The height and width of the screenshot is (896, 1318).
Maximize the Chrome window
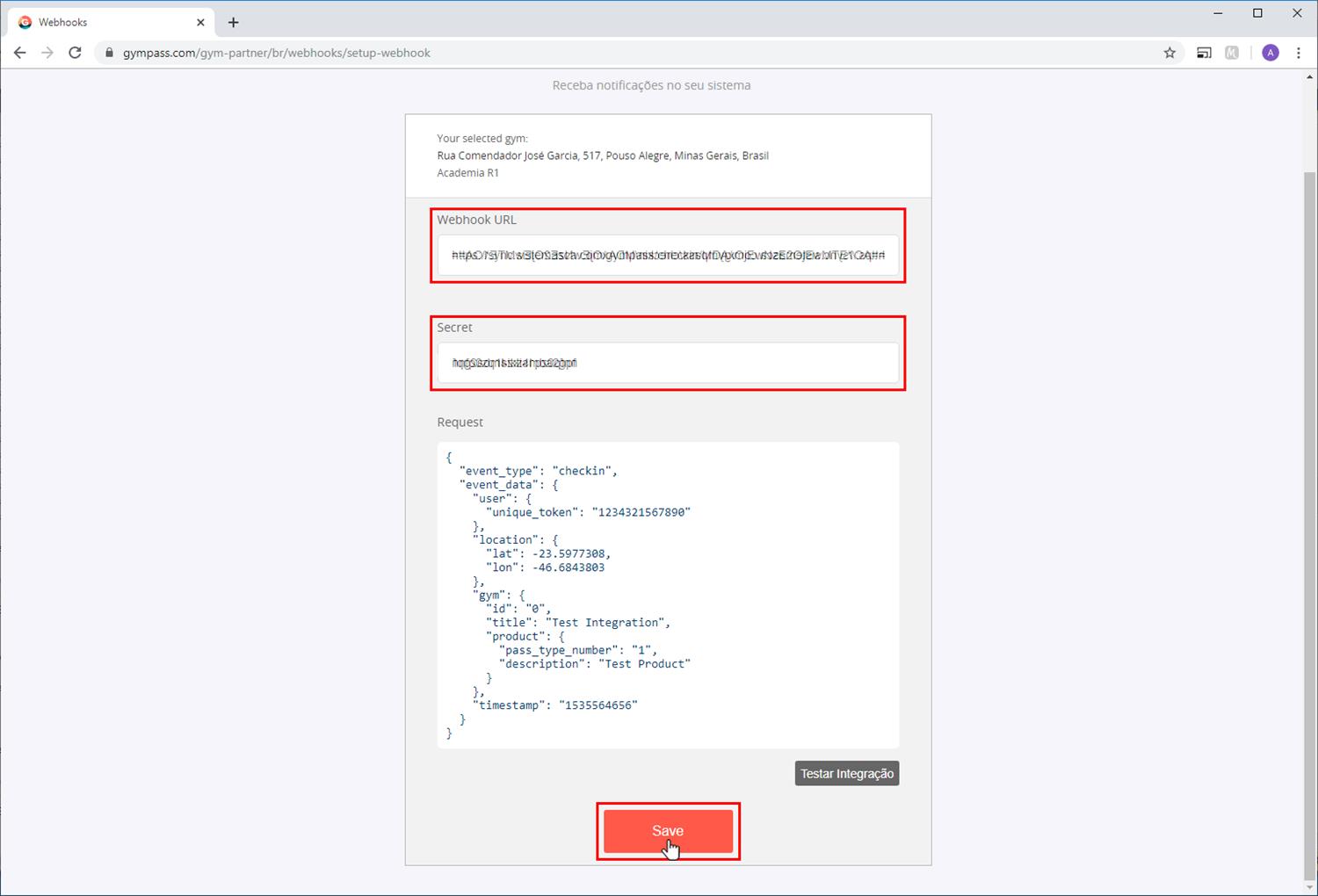tap(1257, 13)
